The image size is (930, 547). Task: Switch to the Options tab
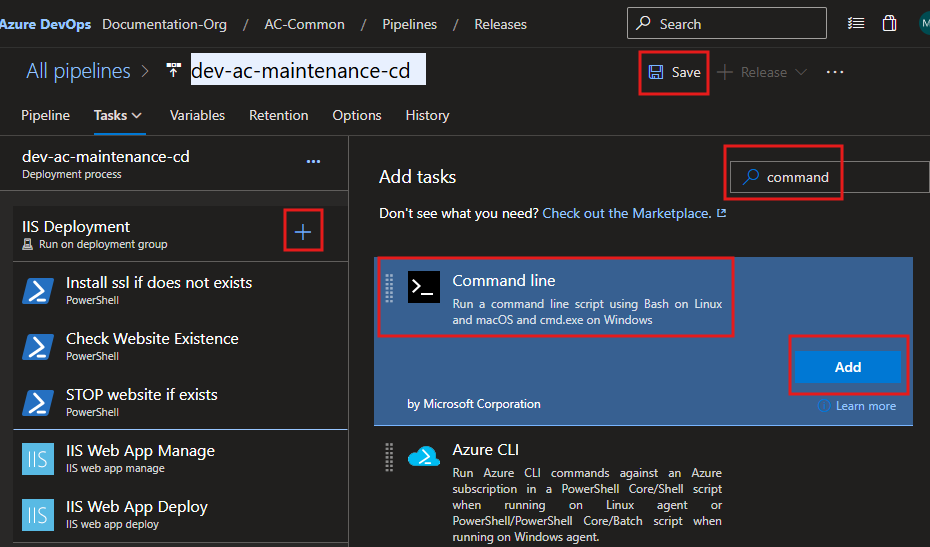point(356,115)
